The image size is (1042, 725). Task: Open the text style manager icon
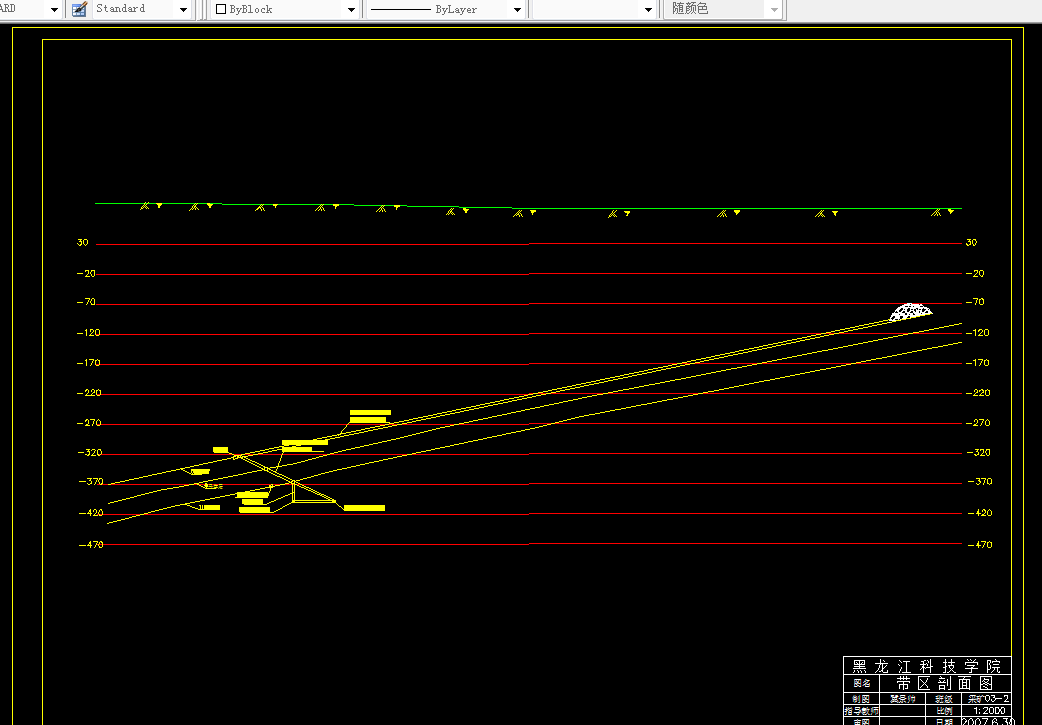pos(79,9)
